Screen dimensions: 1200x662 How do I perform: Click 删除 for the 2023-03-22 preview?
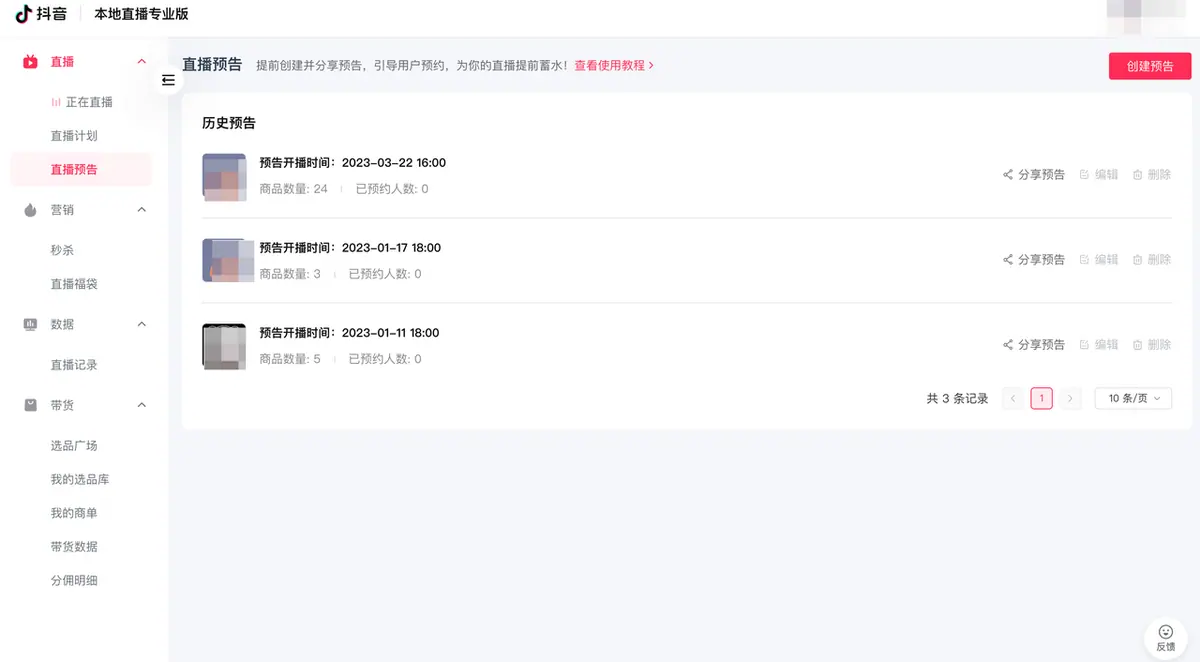click(x=1152, y=174)
